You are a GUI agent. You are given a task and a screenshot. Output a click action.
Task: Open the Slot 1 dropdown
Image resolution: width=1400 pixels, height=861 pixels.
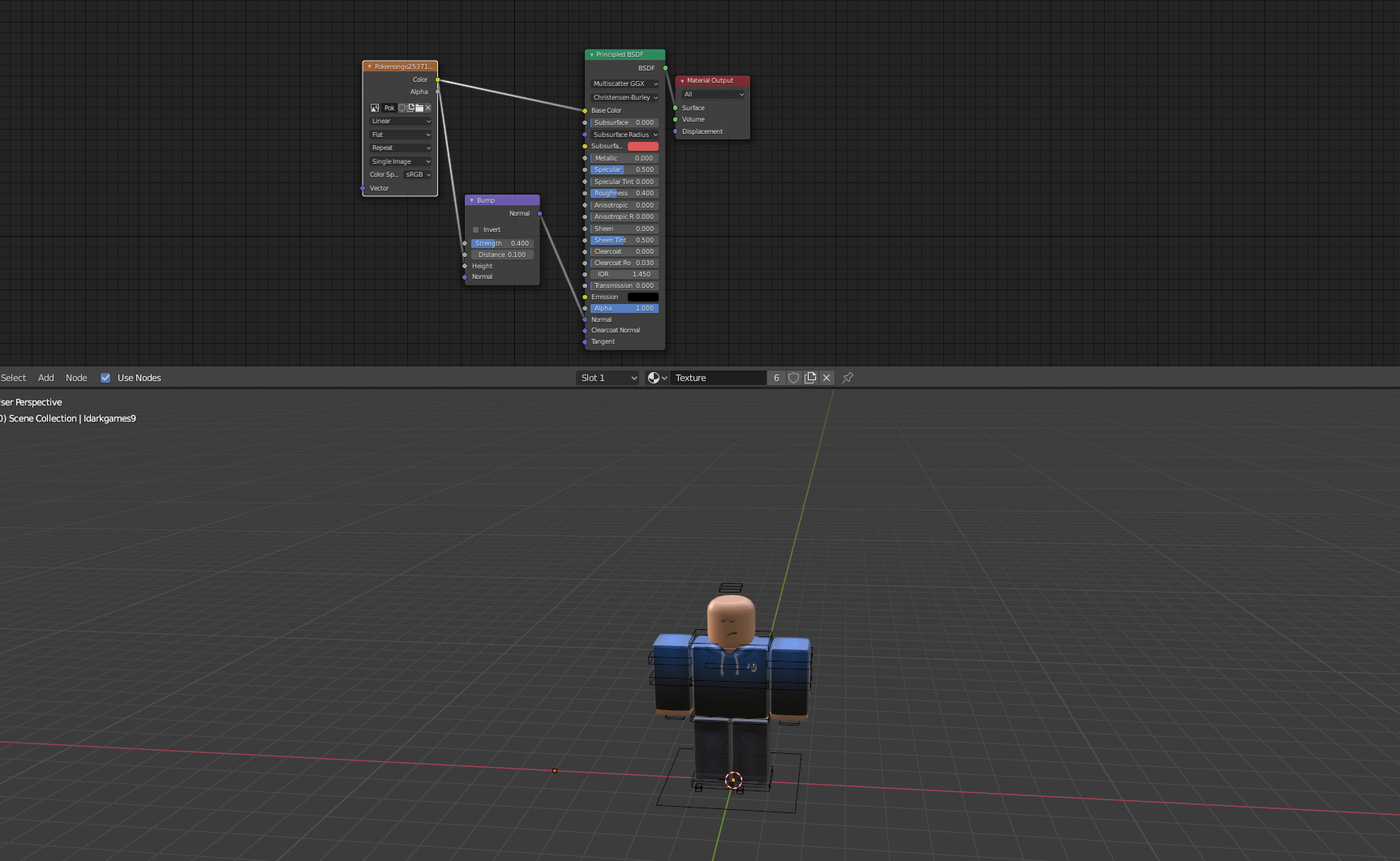[607, 377]
